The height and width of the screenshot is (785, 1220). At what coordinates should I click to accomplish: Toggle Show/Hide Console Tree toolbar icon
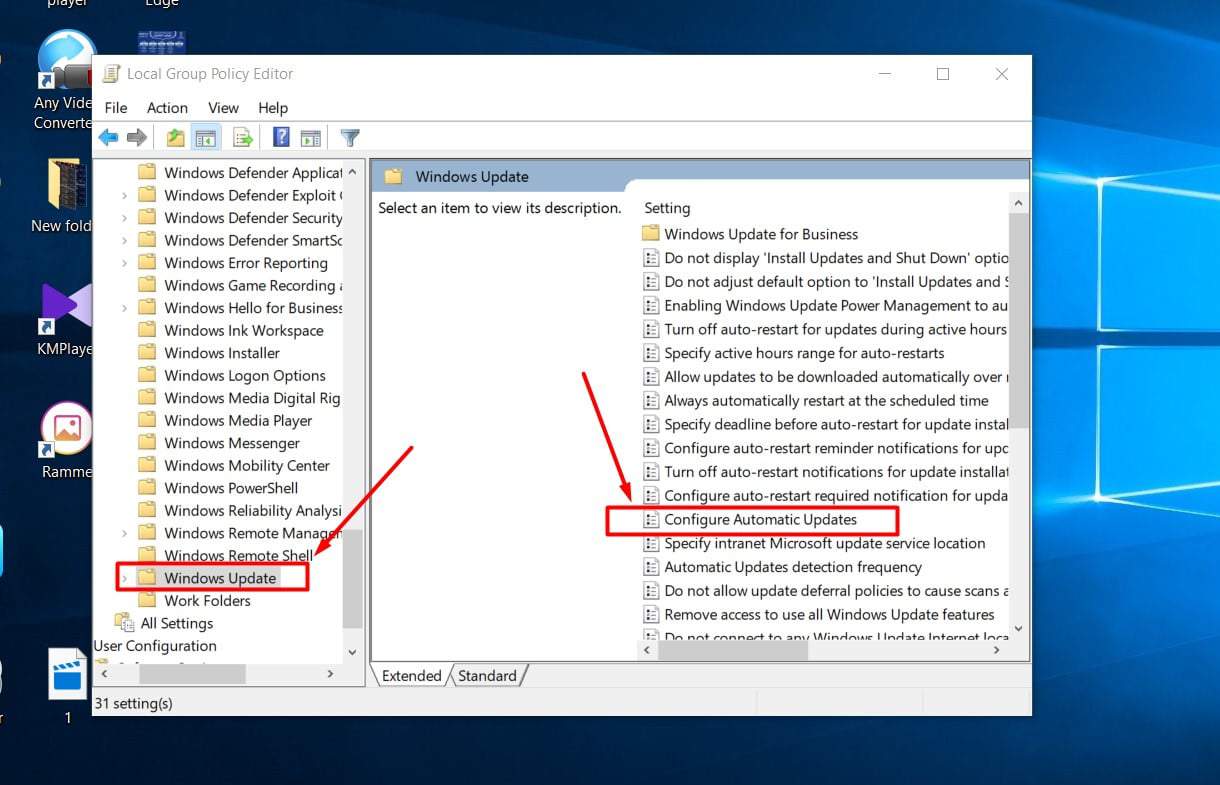point(206,138)
